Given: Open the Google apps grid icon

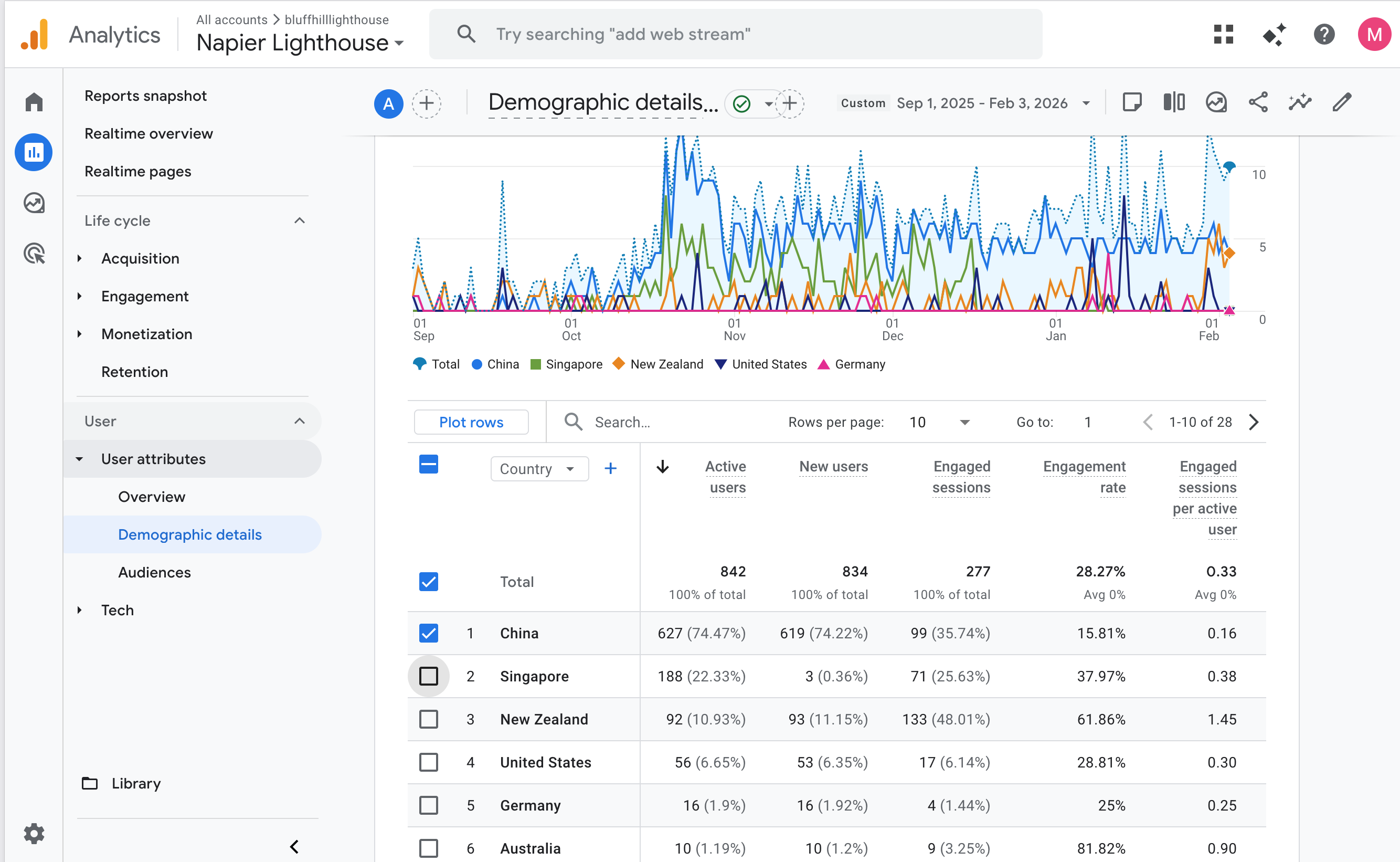Looking at the screenshot, I should tap(1223, 34).
